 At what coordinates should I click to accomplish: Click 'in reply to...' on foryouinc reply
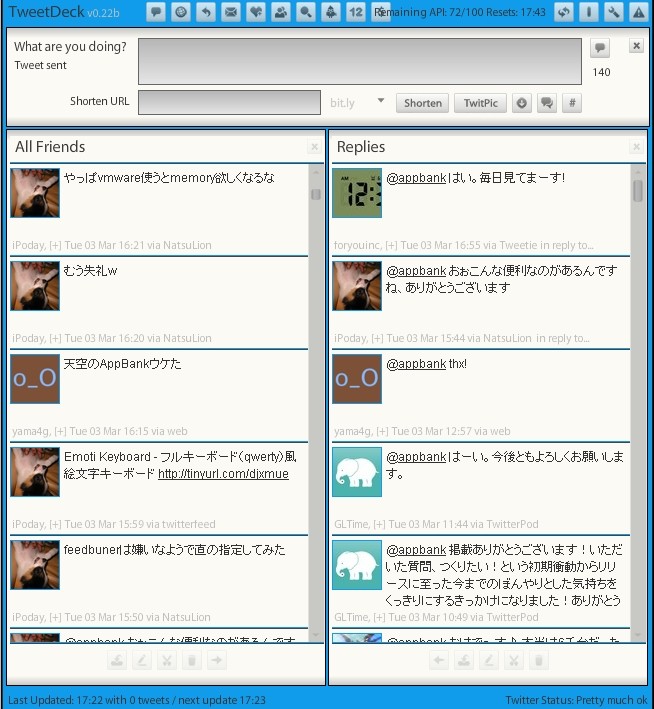pyautogui.click(x=567, y=245)
